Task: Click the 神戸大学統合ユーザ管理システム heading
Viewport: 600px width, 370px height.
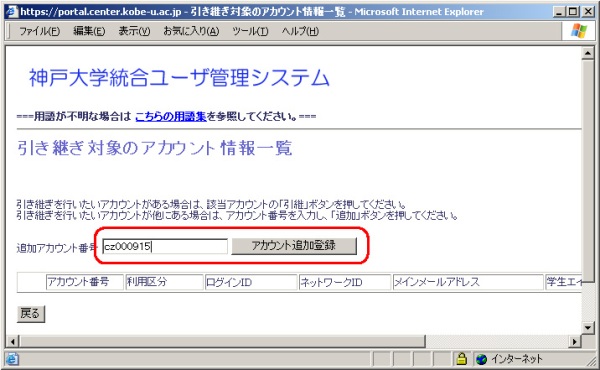Action: coord(179,78)
